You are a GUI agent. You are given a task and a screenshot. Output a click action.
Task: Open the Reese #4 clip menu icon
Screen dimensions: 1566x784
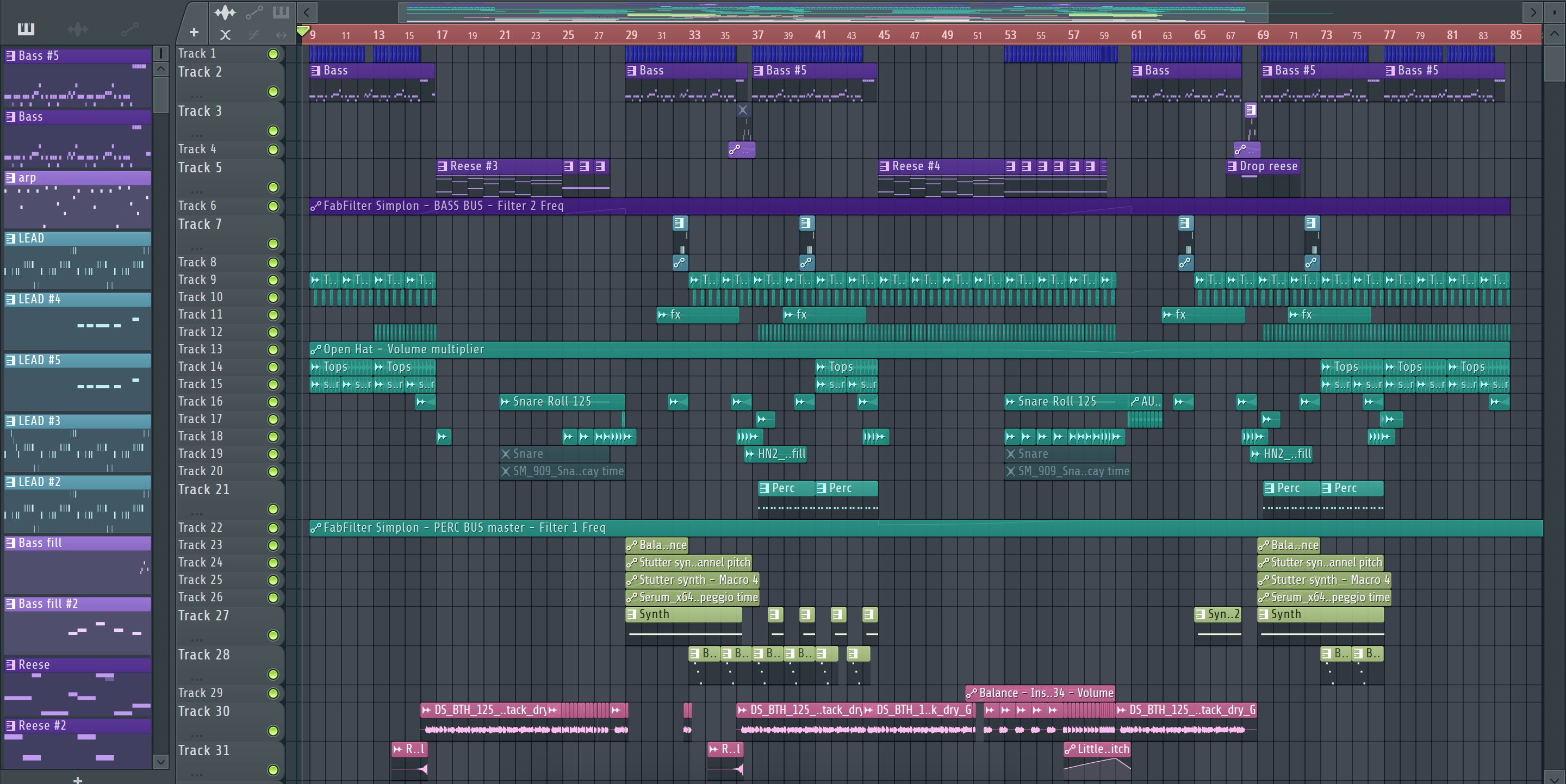click(885, 166)
